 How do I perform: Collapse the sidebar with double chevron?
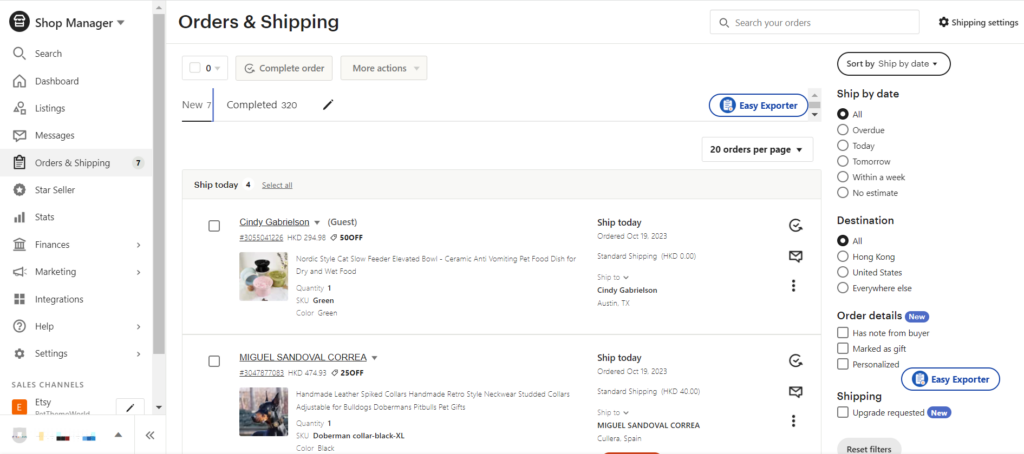[x=150, y=435]
